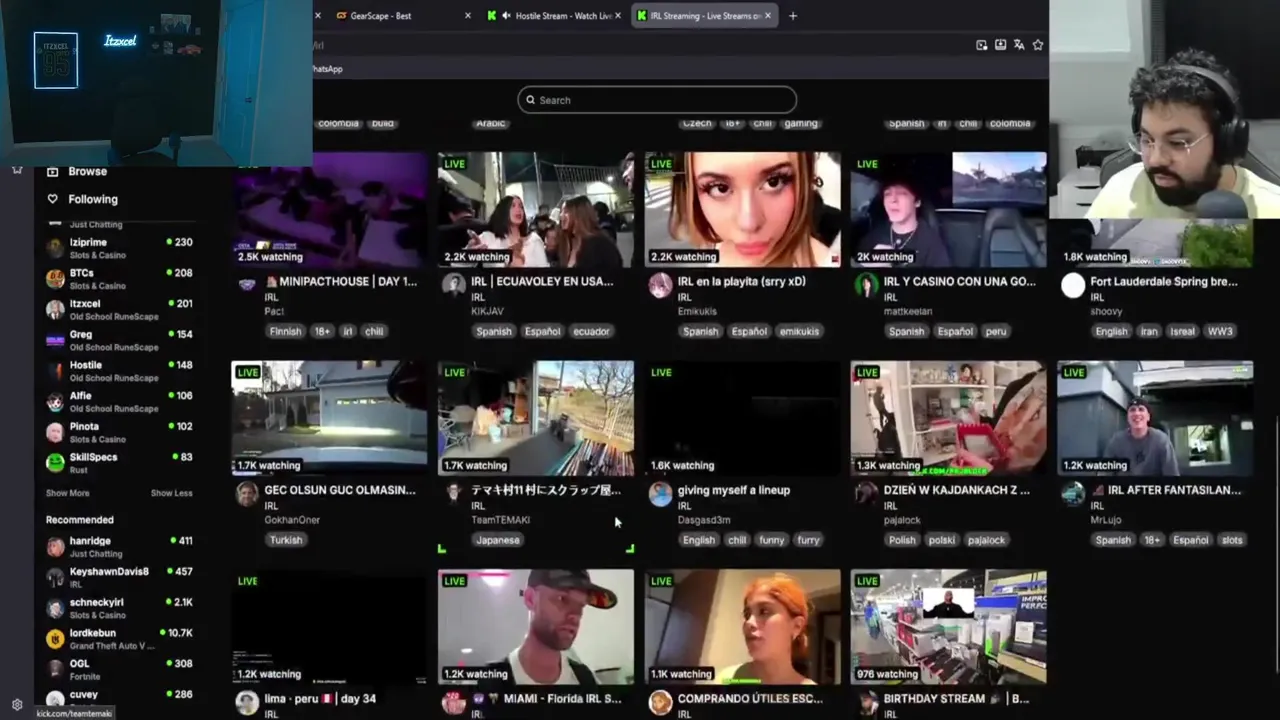
Task: Click mattkeelan avatar under CASINO stream
Action: click(867, 285)
